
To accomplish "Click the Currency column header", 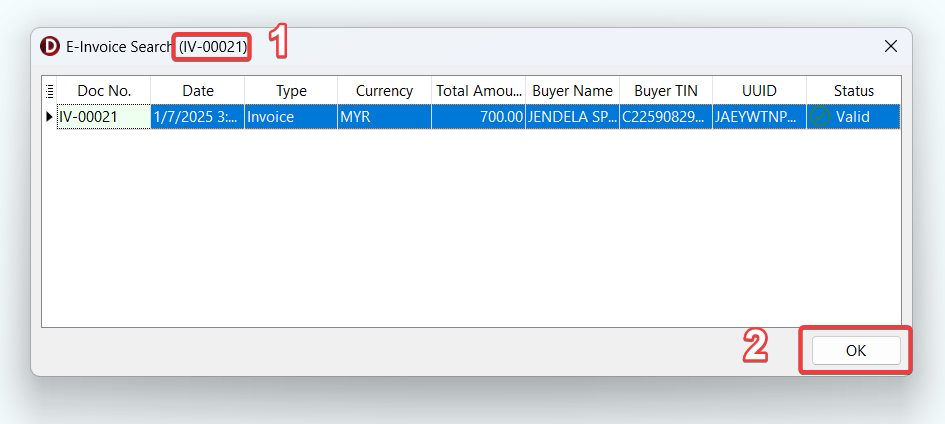I will coord(384,91).
